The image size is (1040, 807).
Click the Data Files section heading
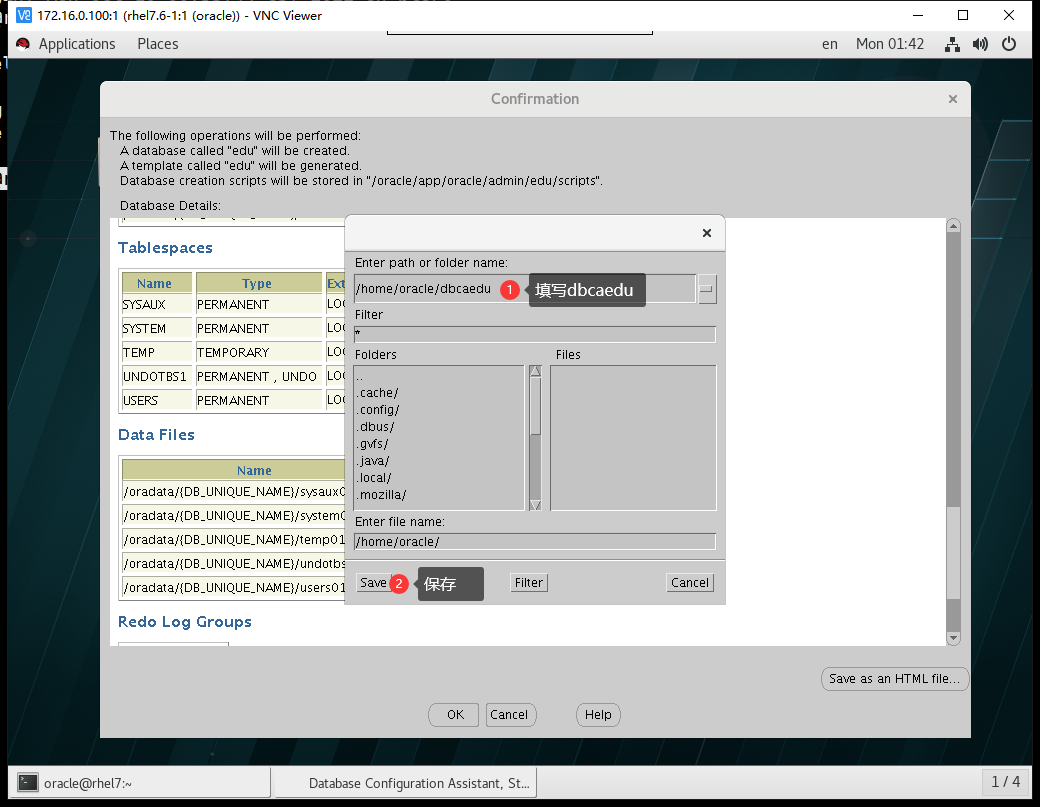[x=157, y=434]
